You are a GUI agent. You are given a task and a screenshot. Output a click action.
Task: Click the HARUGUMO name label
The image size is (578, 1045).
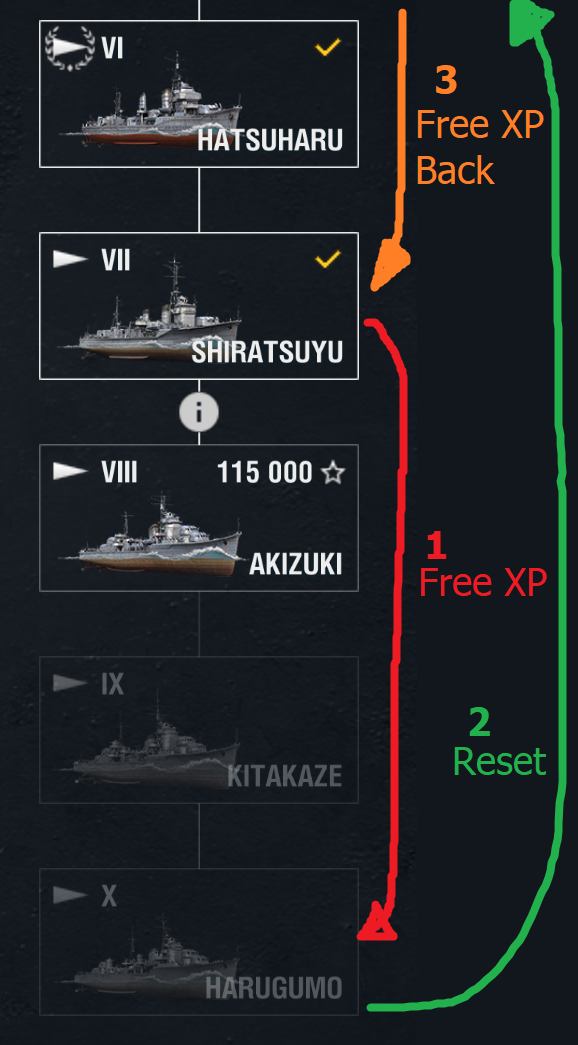click(x=274, y=988)
